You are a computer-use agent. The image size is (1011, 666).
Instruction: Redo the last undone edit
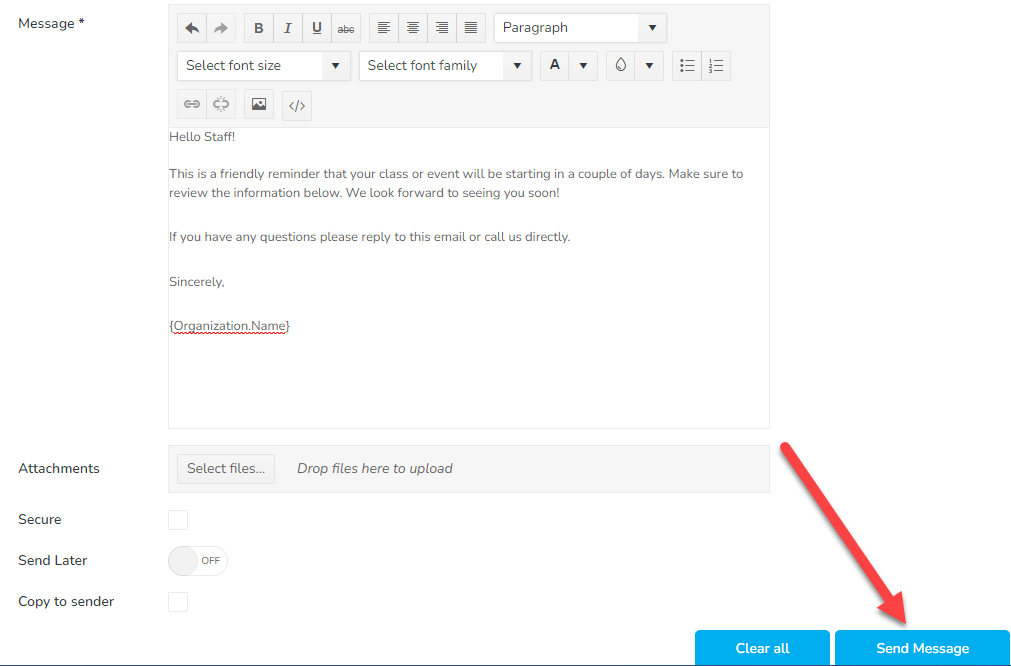tap(221, 28)
